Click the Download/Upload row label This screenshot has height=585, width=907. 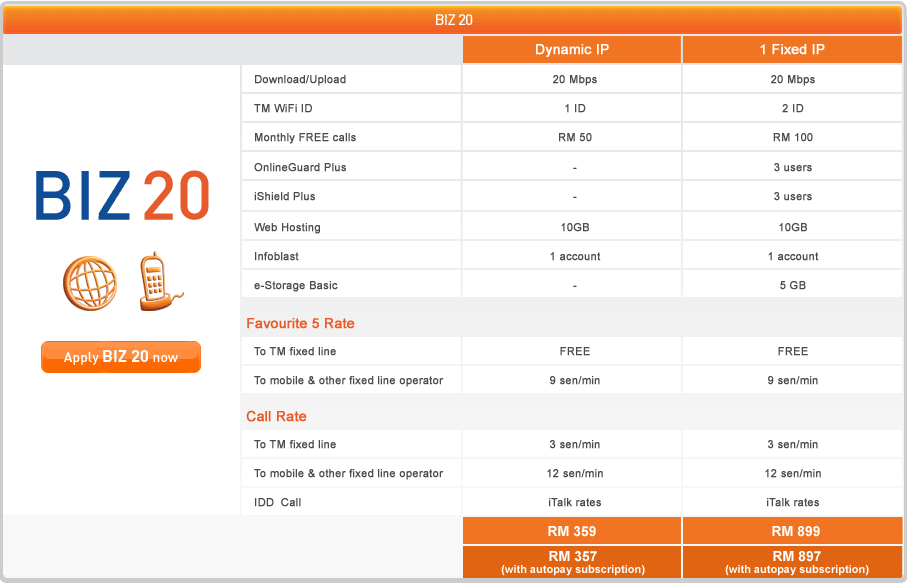pos(300,79)
